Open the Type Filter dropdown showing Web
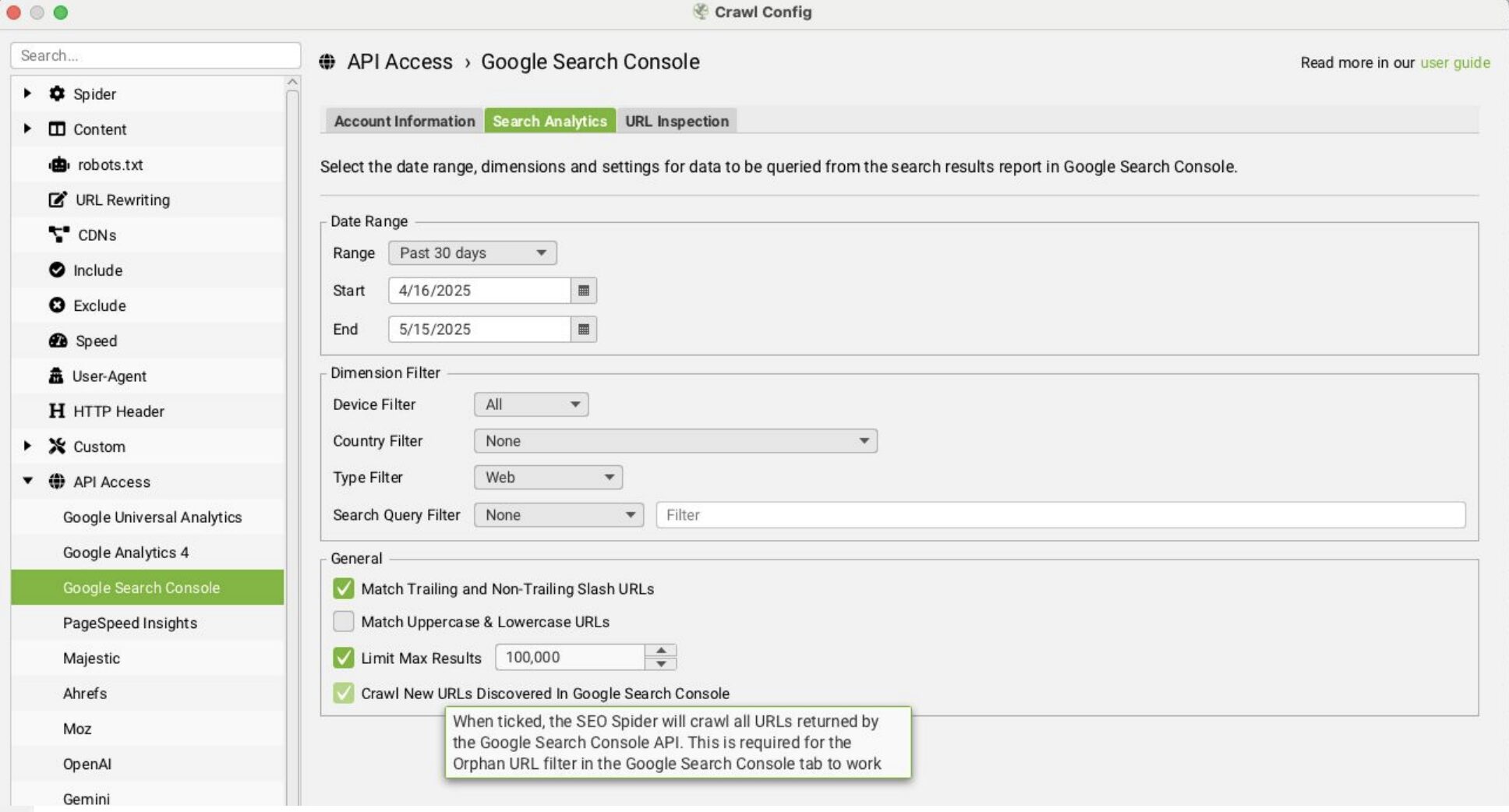The image size is (1509, 812). pyautogui.click(x=548, y=477)
